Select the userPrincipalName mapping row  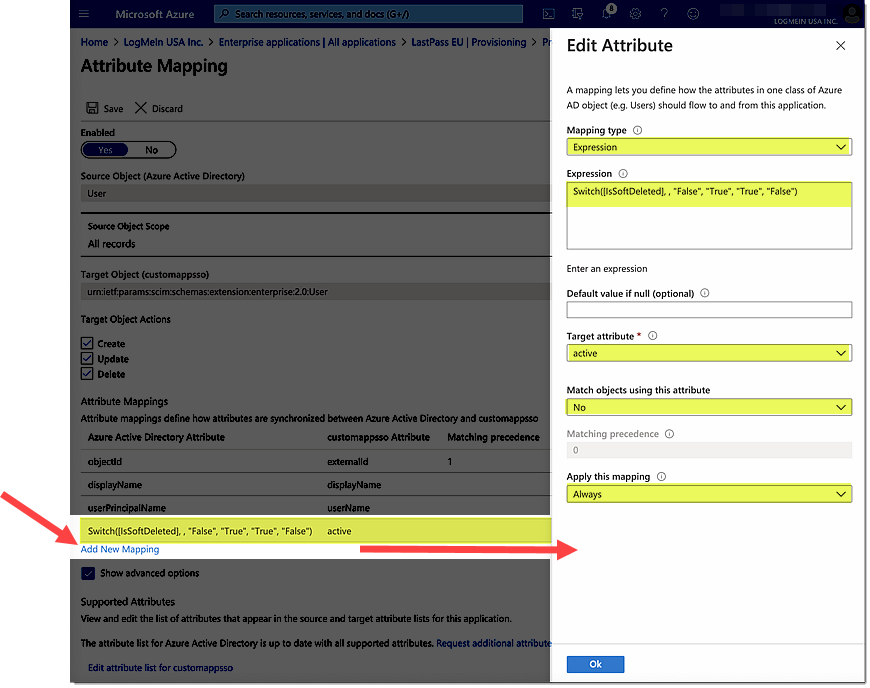pos(316,508)
